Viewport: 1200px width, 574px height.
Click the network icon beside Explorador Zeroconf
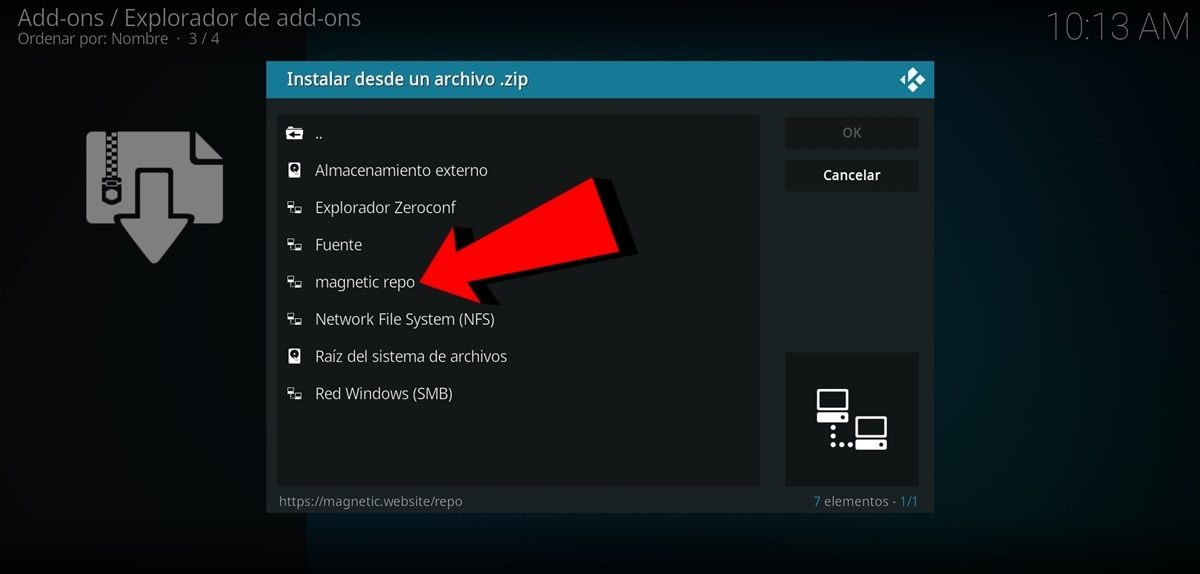[294, 208]
